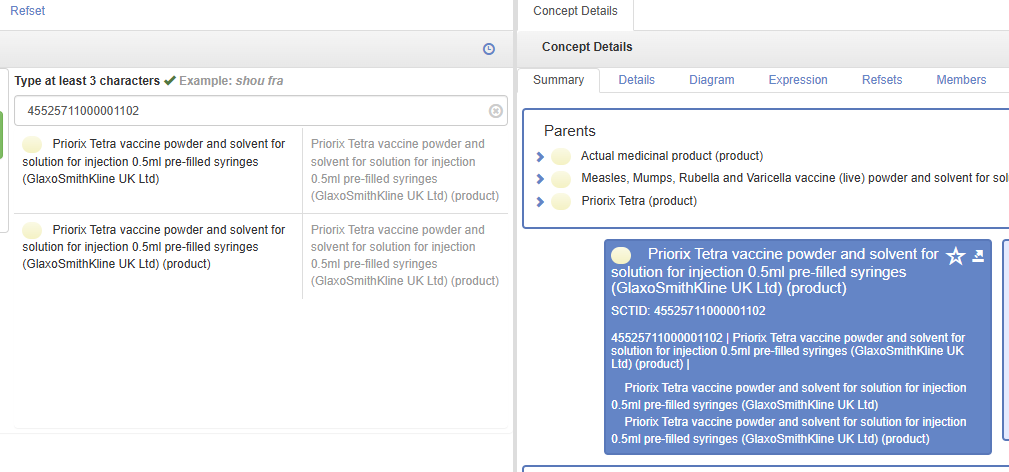
Task: Click the icon in the blue concept header
Action: [x=621, y=255]
